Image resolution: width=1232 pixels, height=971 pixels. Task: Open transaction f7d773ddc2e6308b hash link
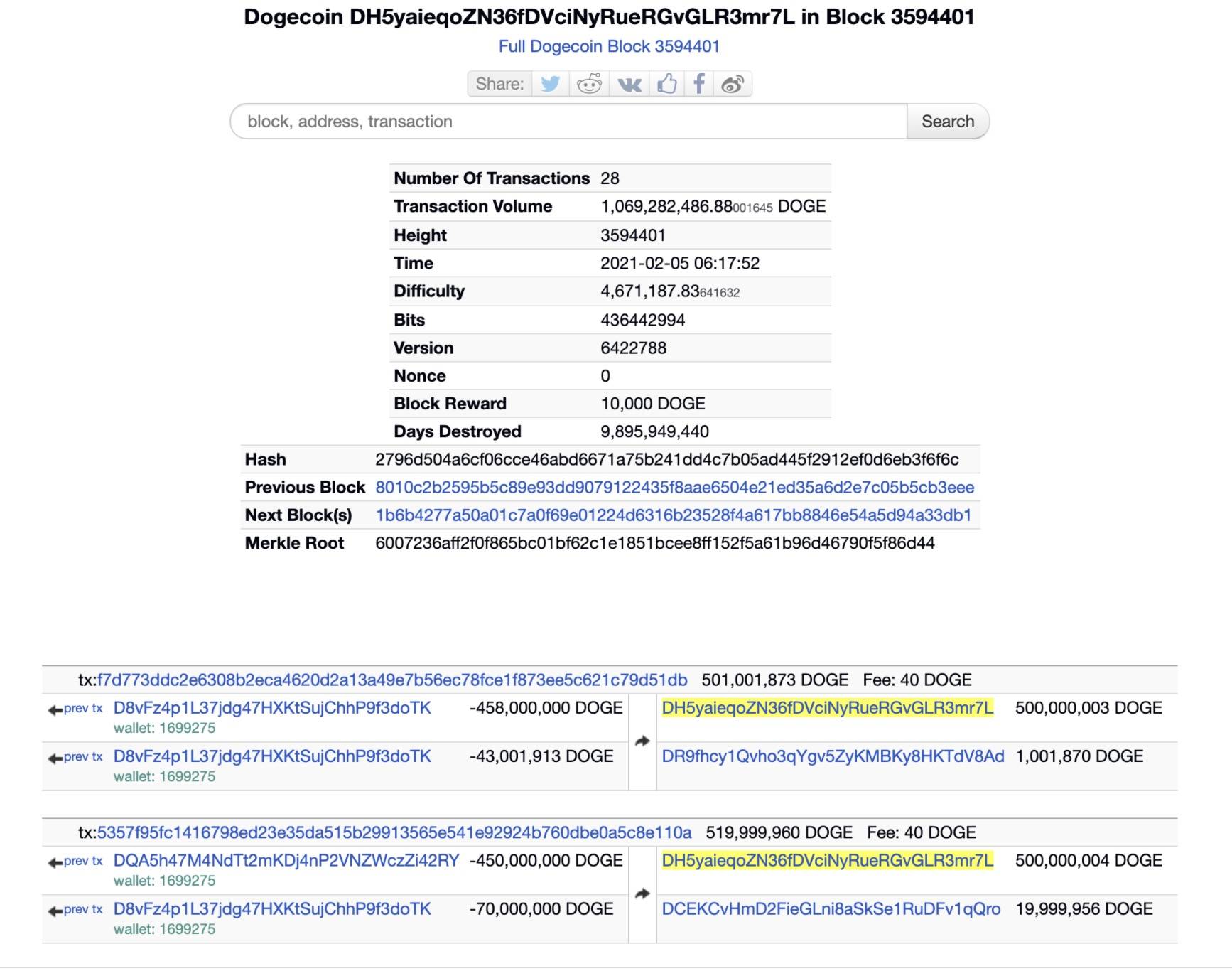tap(392, 680)
